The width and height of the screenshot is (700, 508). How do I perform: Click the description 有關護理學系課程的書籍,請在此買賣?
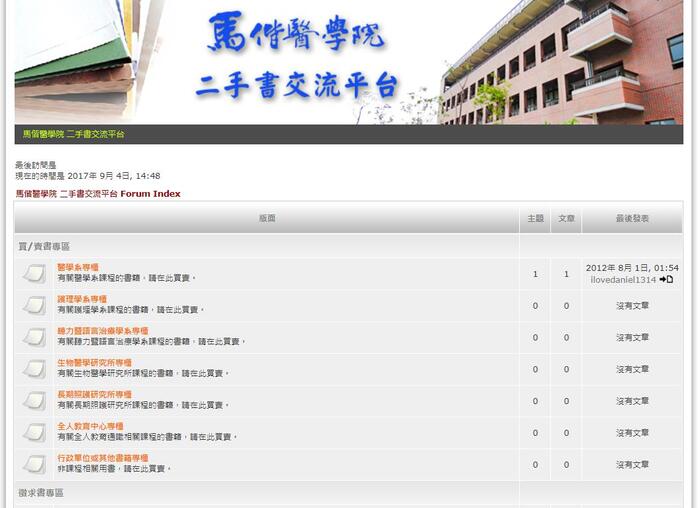131,310
